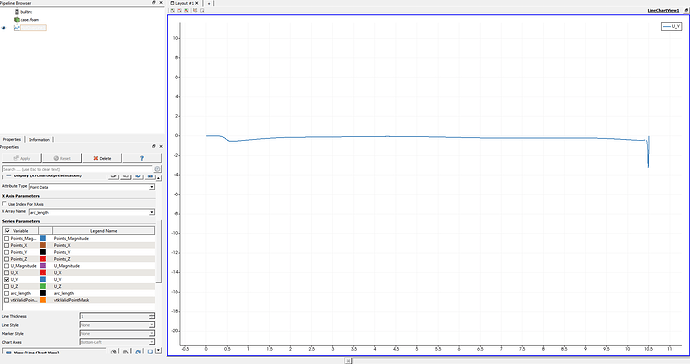Click the Legend Name column header

coord(103,231)
